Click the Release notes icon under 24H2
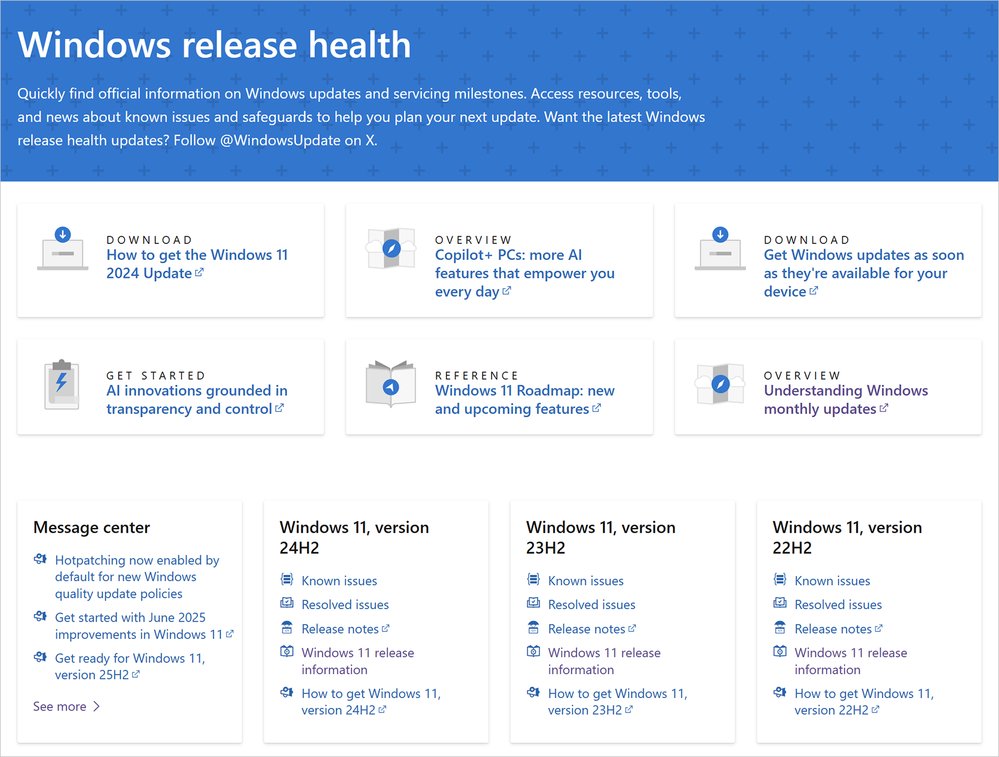This screenshot has height=757, width=999. pyautogui.click(x=287, y=628)
